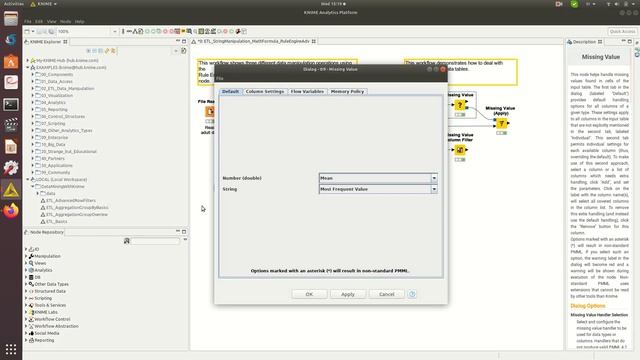This screenshot has height=360, width=640.
Task: Expand the 04_Analytics folder
Action: [x=33, y=102]
